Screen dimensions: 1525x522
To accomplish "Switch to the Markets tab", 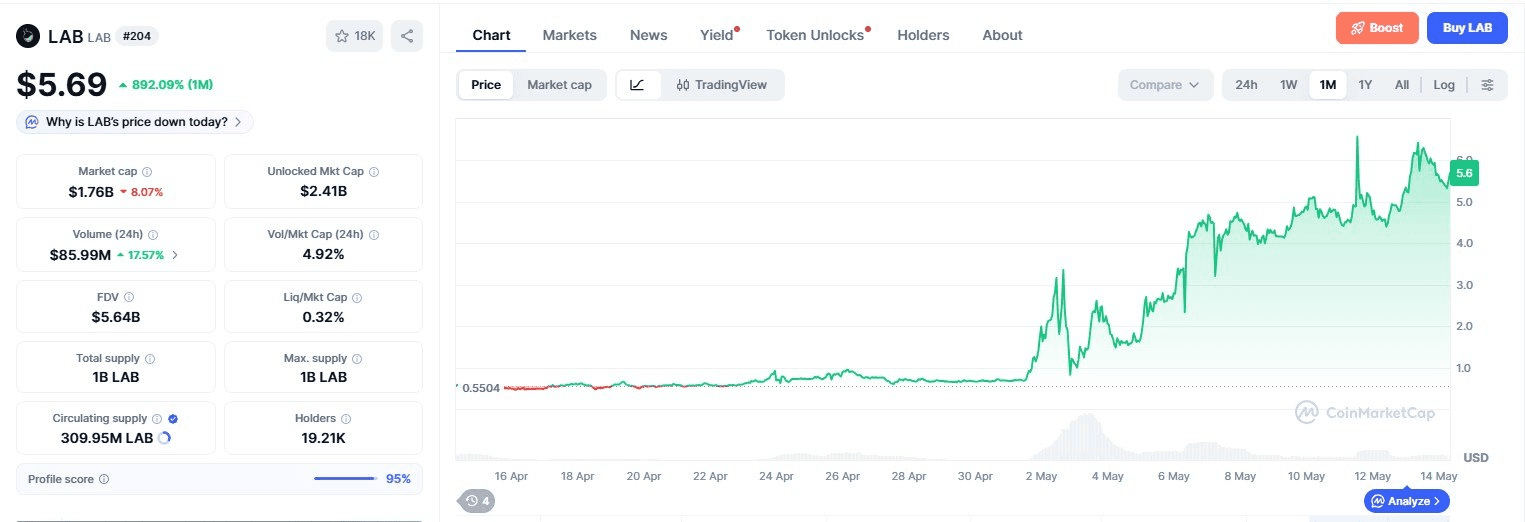I will (570, 35).
